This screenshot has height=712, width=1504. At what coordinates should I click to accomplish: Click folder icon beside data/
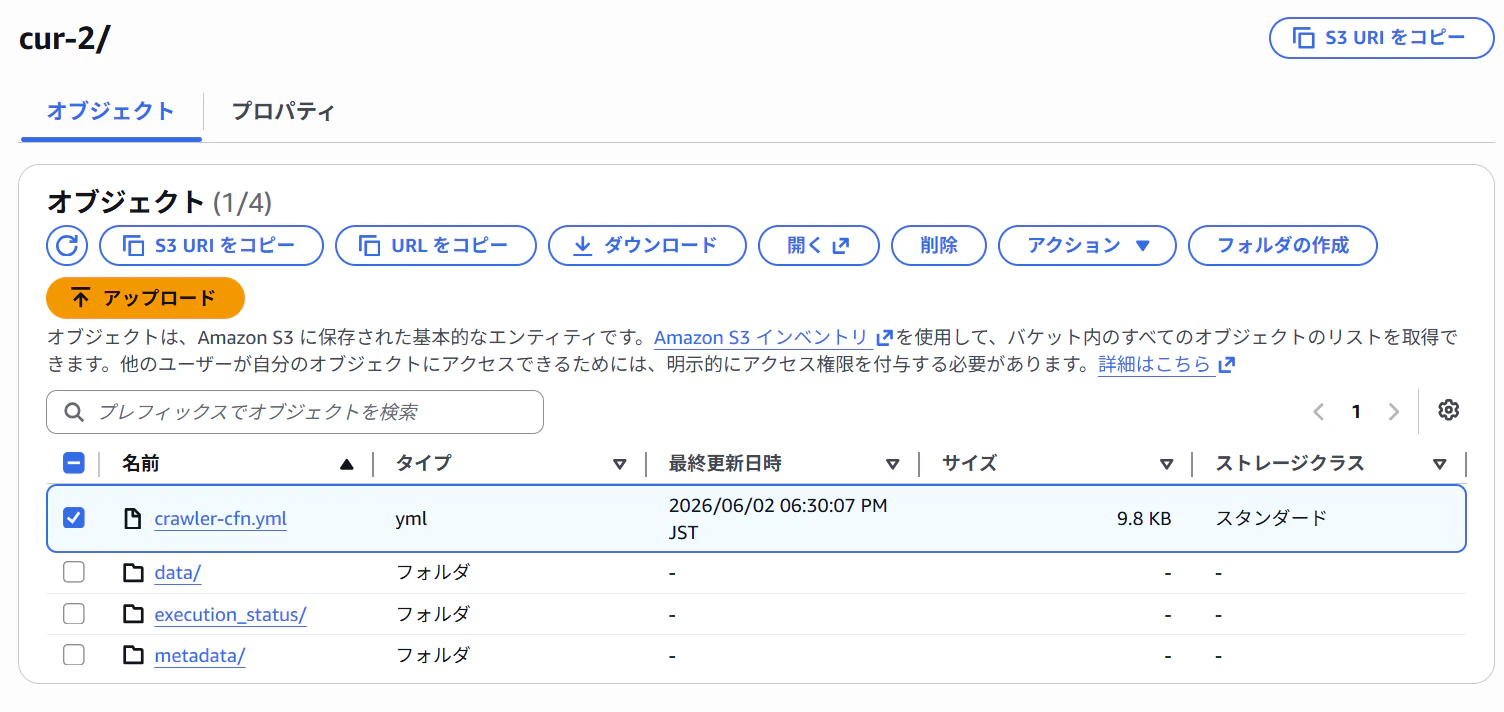133,573
